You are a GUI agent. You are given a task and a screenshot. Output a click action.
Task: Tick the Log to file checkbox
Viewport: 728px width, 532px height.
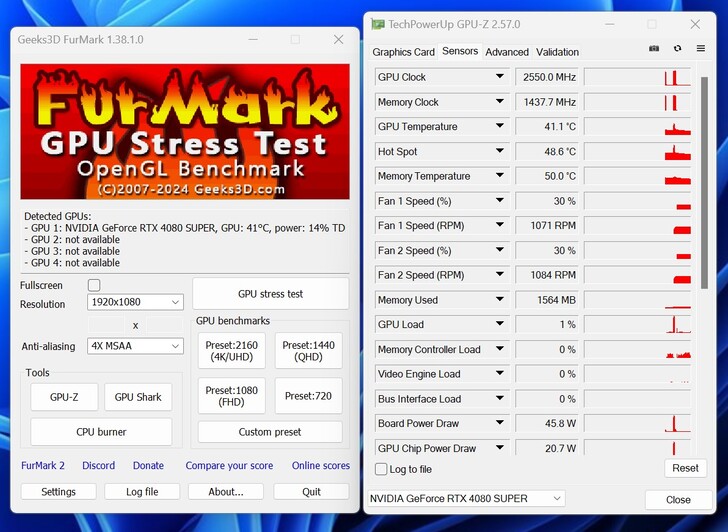click(x=381, y=469)
